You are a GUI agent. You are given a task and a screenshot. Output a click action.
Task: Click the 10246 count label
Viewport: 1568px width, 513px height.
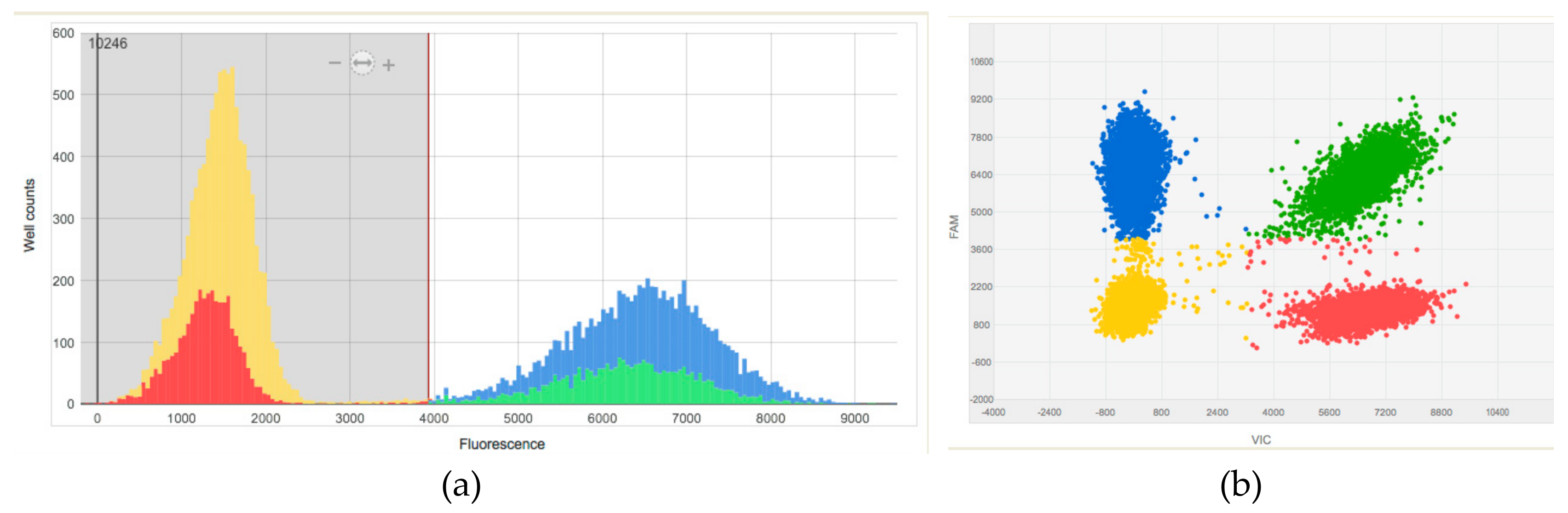click(x=108, y=43)
